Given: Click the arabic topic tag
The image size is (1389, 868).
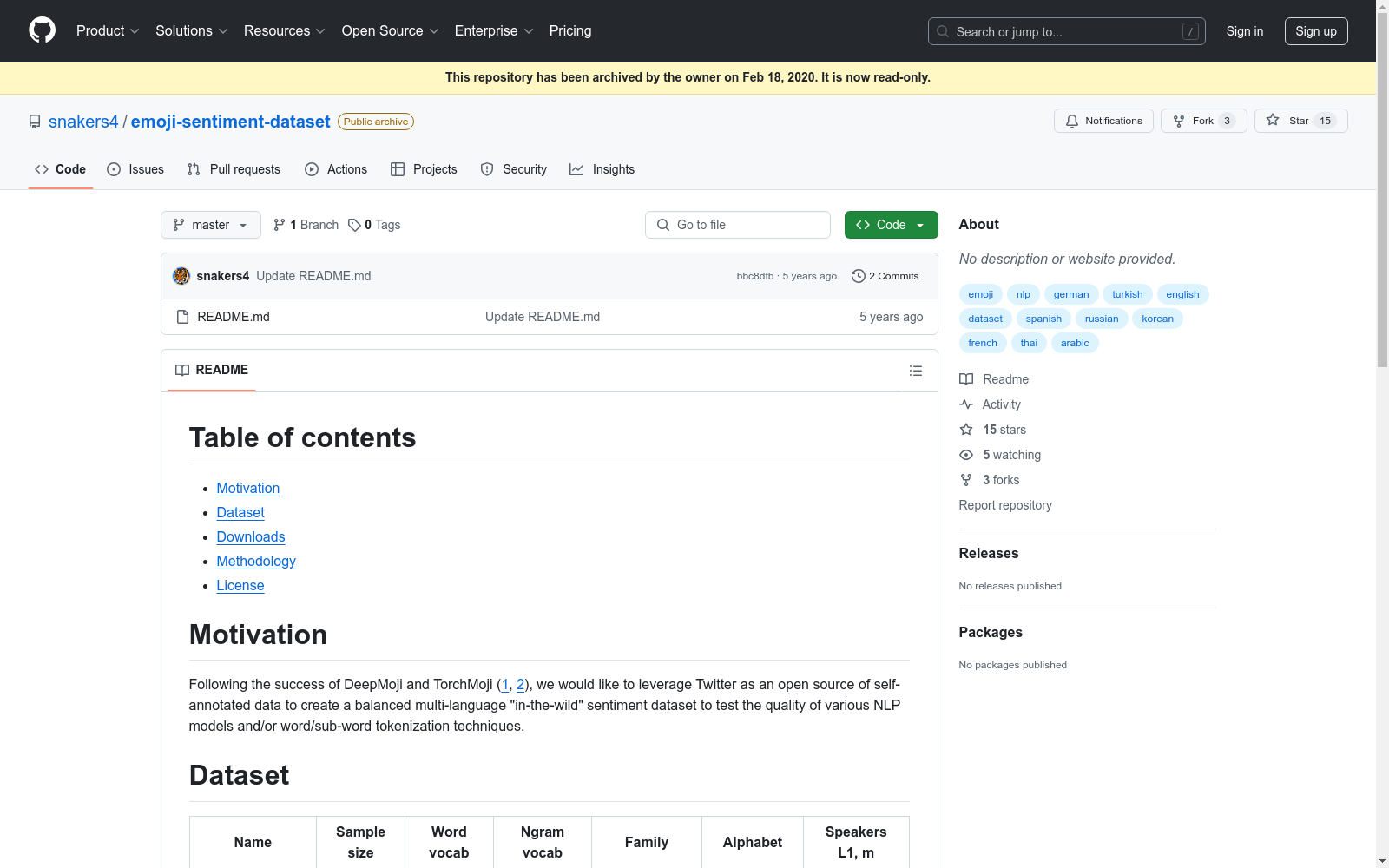Looking at the screenshot, I should pyautogui.click(x=1075, y=343).
